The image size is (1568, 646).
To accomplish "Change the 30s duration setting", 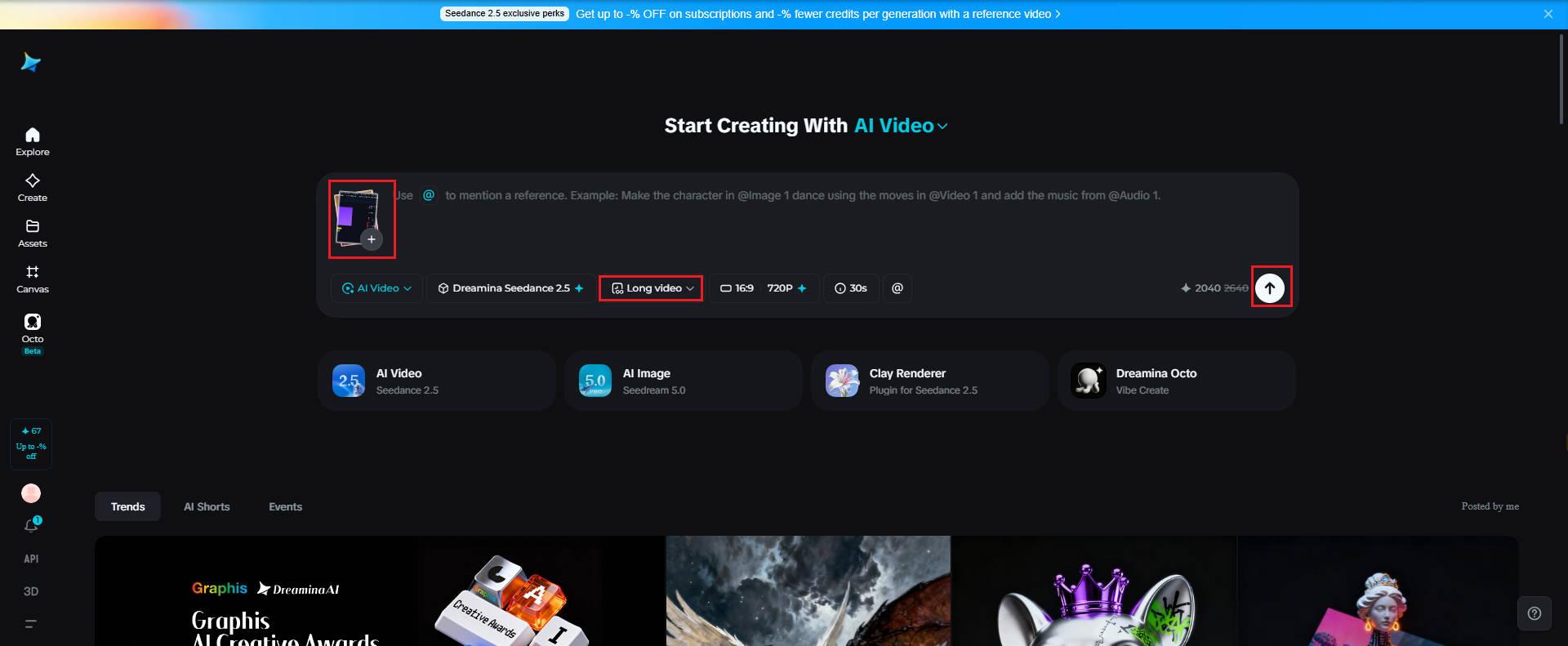I will [851, 288].
